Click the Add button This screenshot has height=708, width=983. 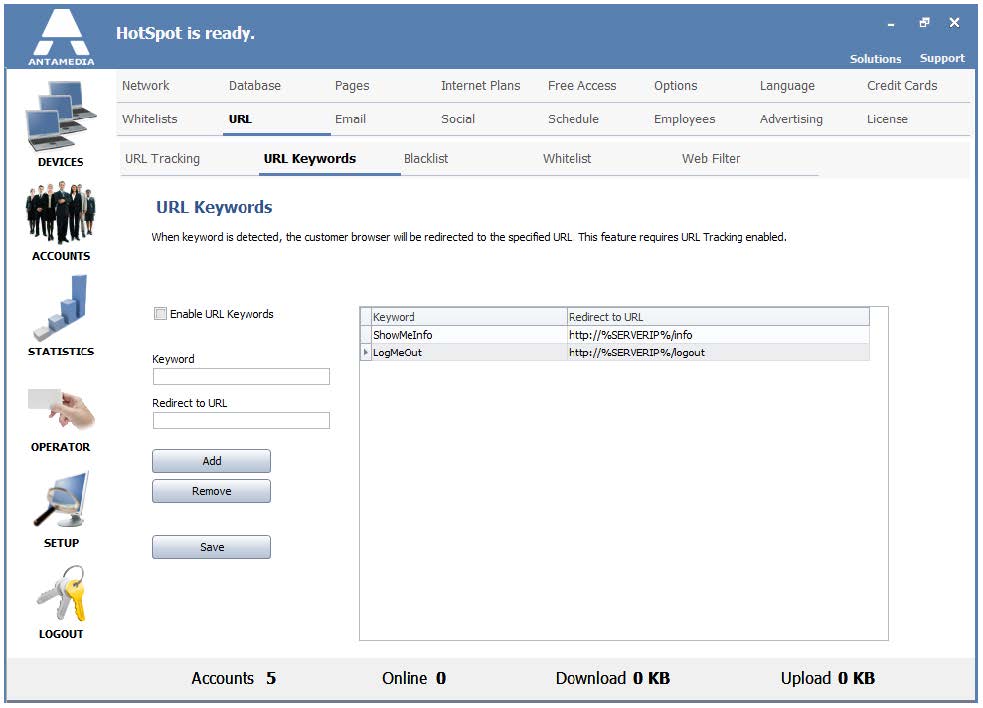211,462
